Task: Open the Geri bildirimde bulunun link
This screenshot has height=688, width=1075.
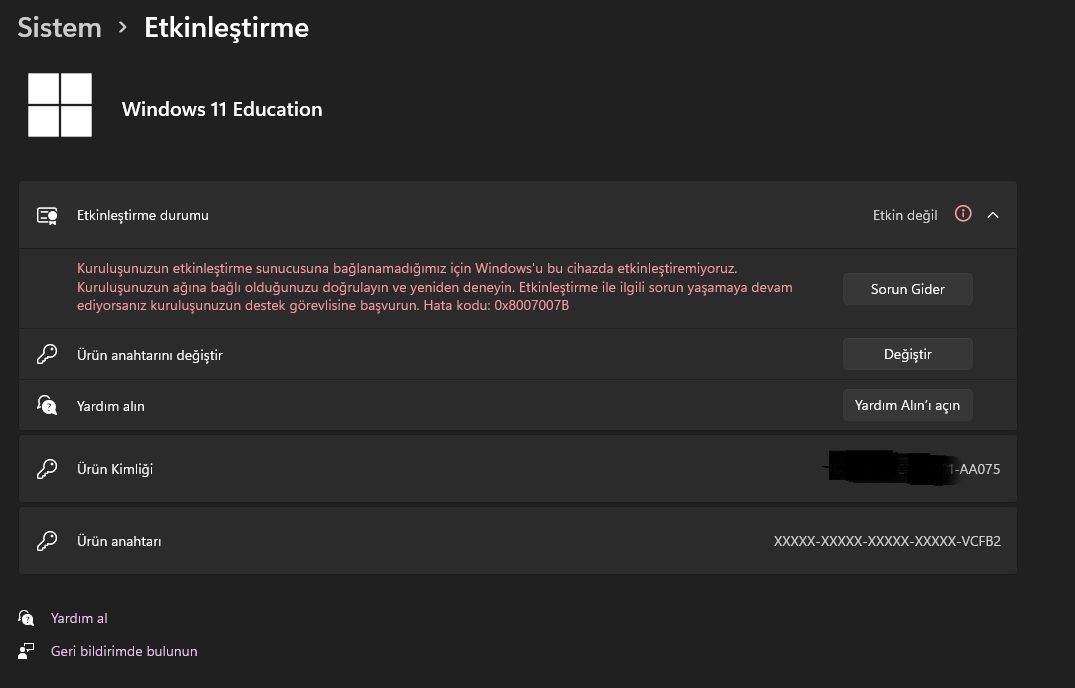Action: pos(124,651)
